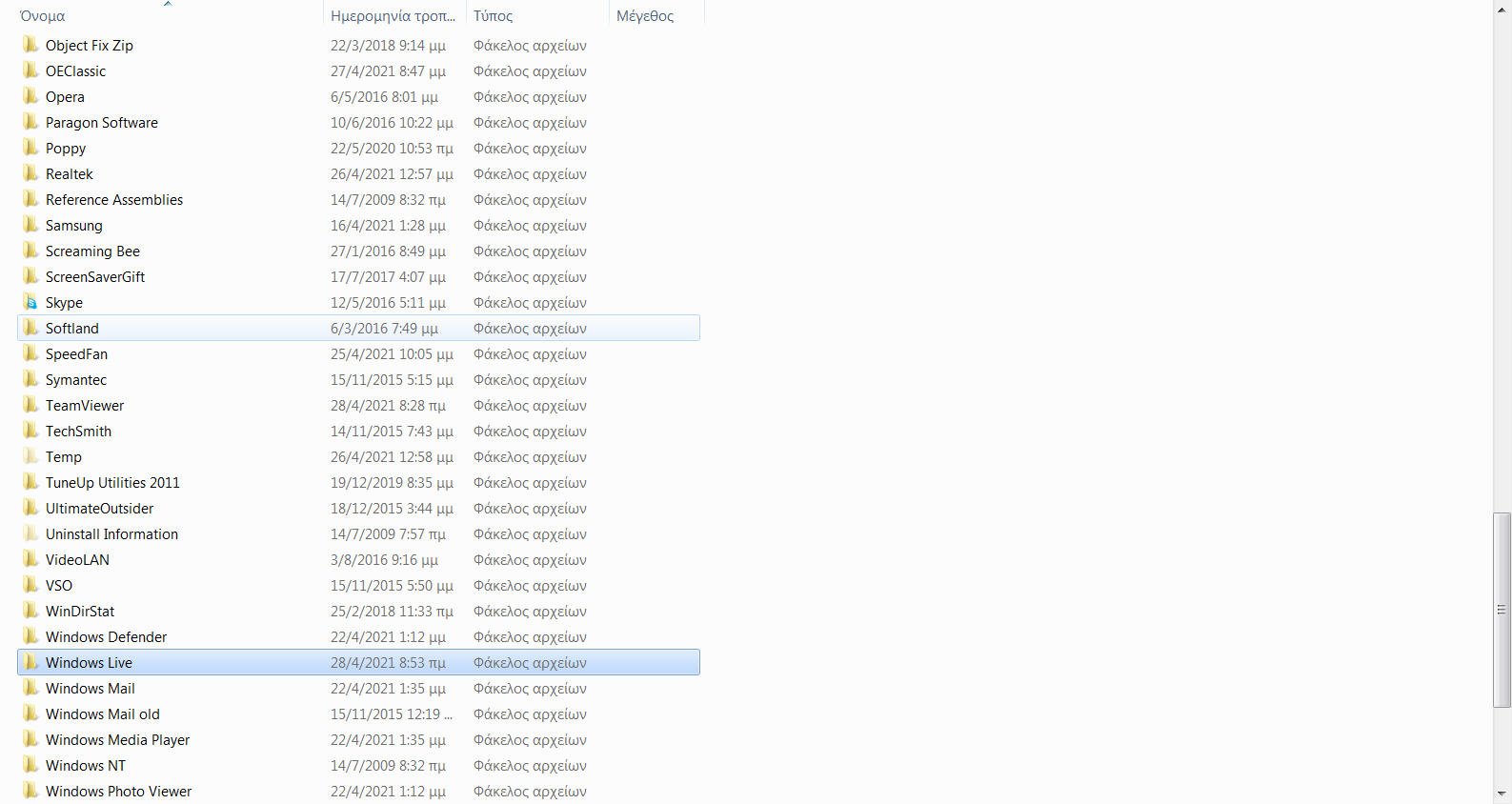
Task: Click the TechSmith folder icon
Action: point(31,431)
